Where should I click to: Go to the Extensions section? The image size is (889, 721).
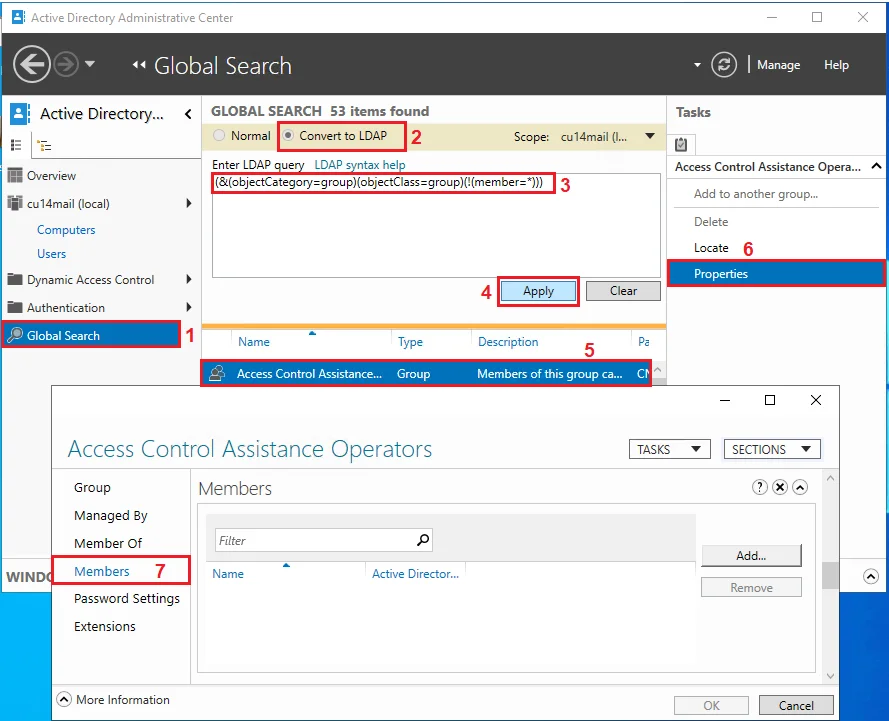pyautogui.click(x=104, y=626)
